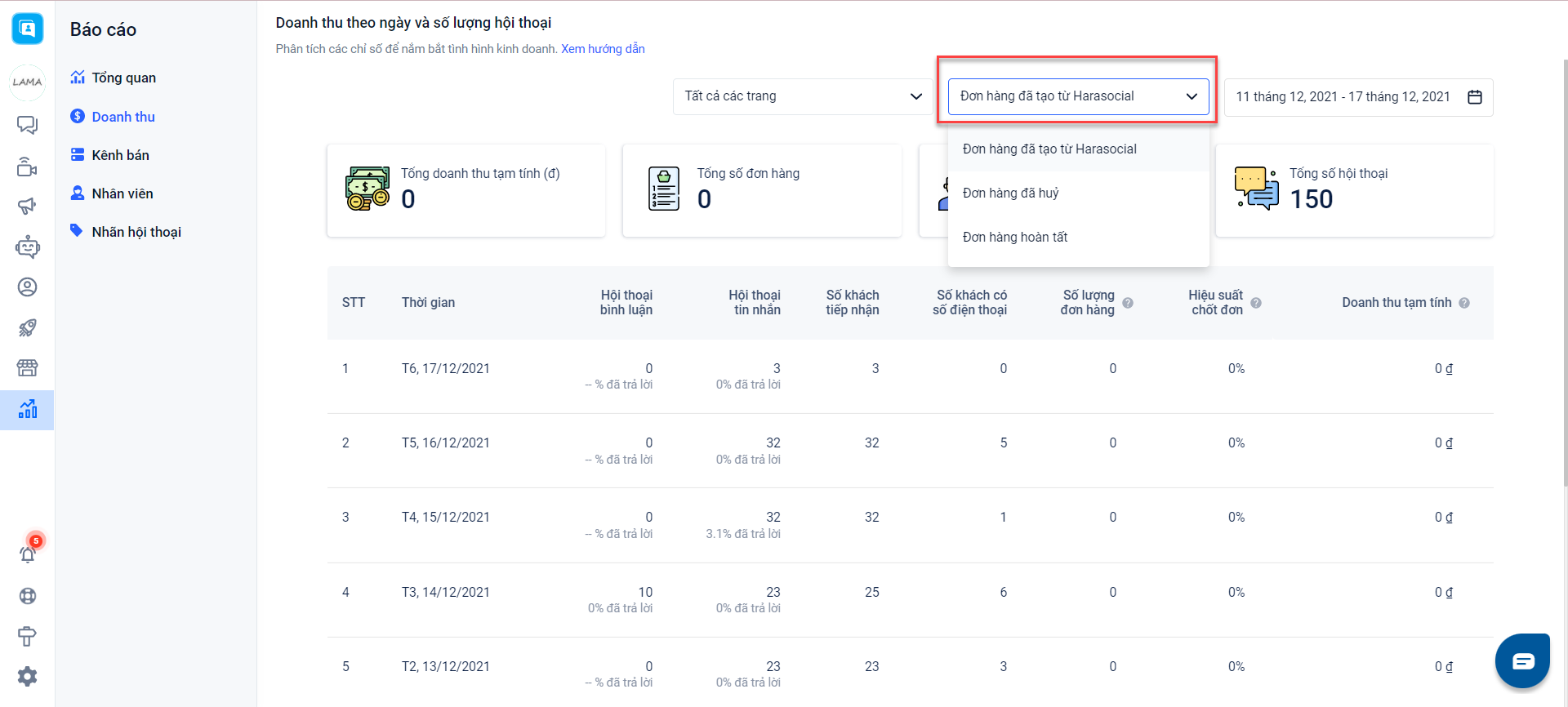
Task: Open the livestream camera icon in sidebar
Action: coord(27,167)
